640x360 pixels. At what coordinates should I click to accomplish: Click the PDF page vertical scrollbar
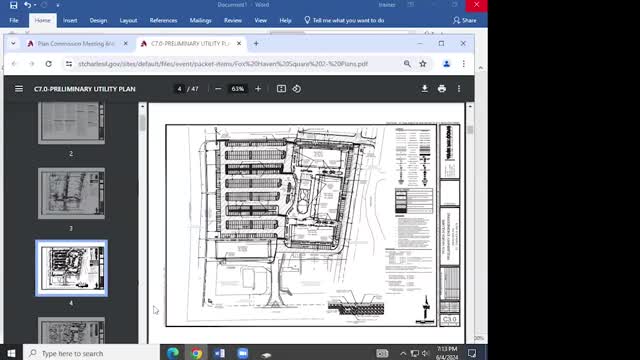(470, 129)
